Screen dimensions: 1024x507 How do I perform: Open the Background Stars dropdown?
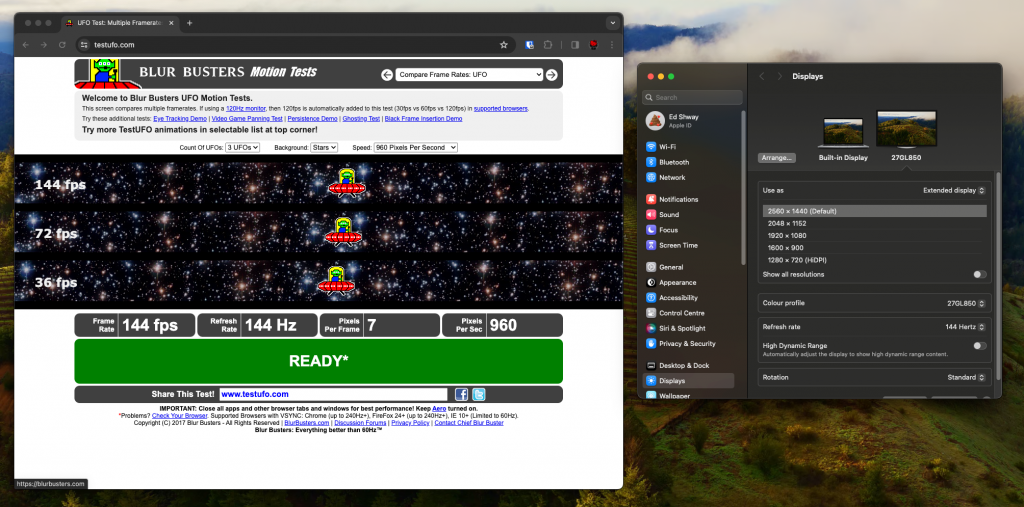click(x=324, y=148)
